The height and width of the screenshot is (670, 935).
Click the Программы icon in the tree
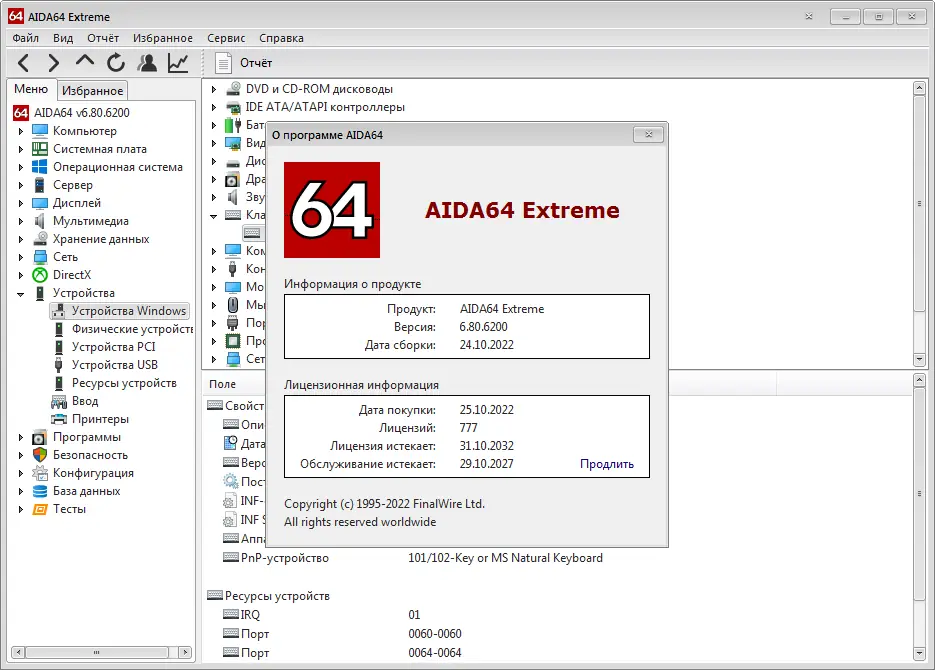40,437
